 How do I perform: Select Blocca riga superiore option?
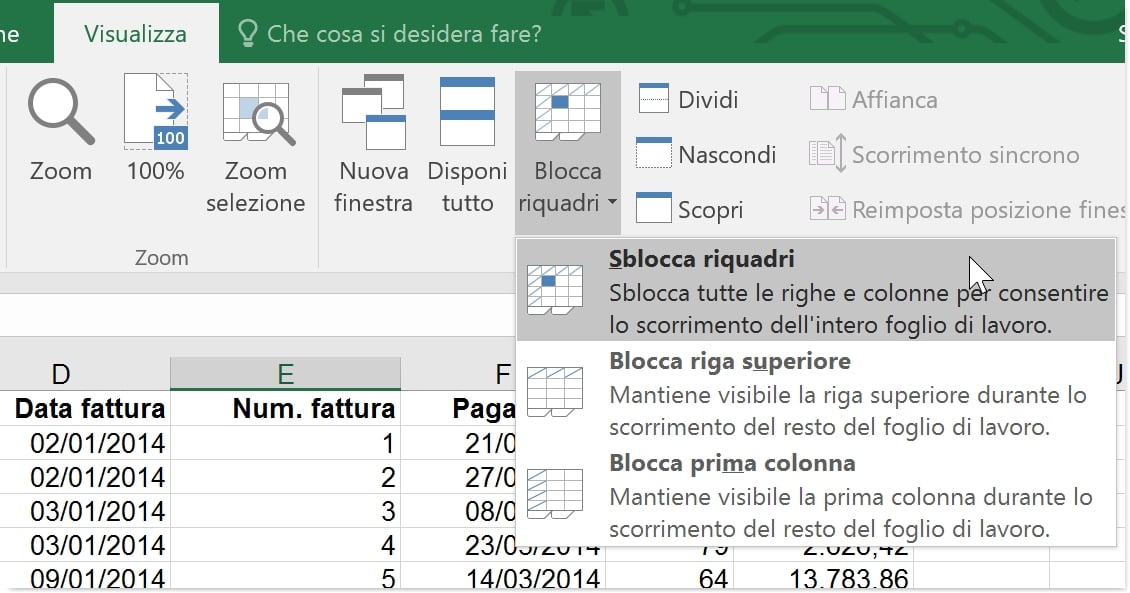coord(817,393)
